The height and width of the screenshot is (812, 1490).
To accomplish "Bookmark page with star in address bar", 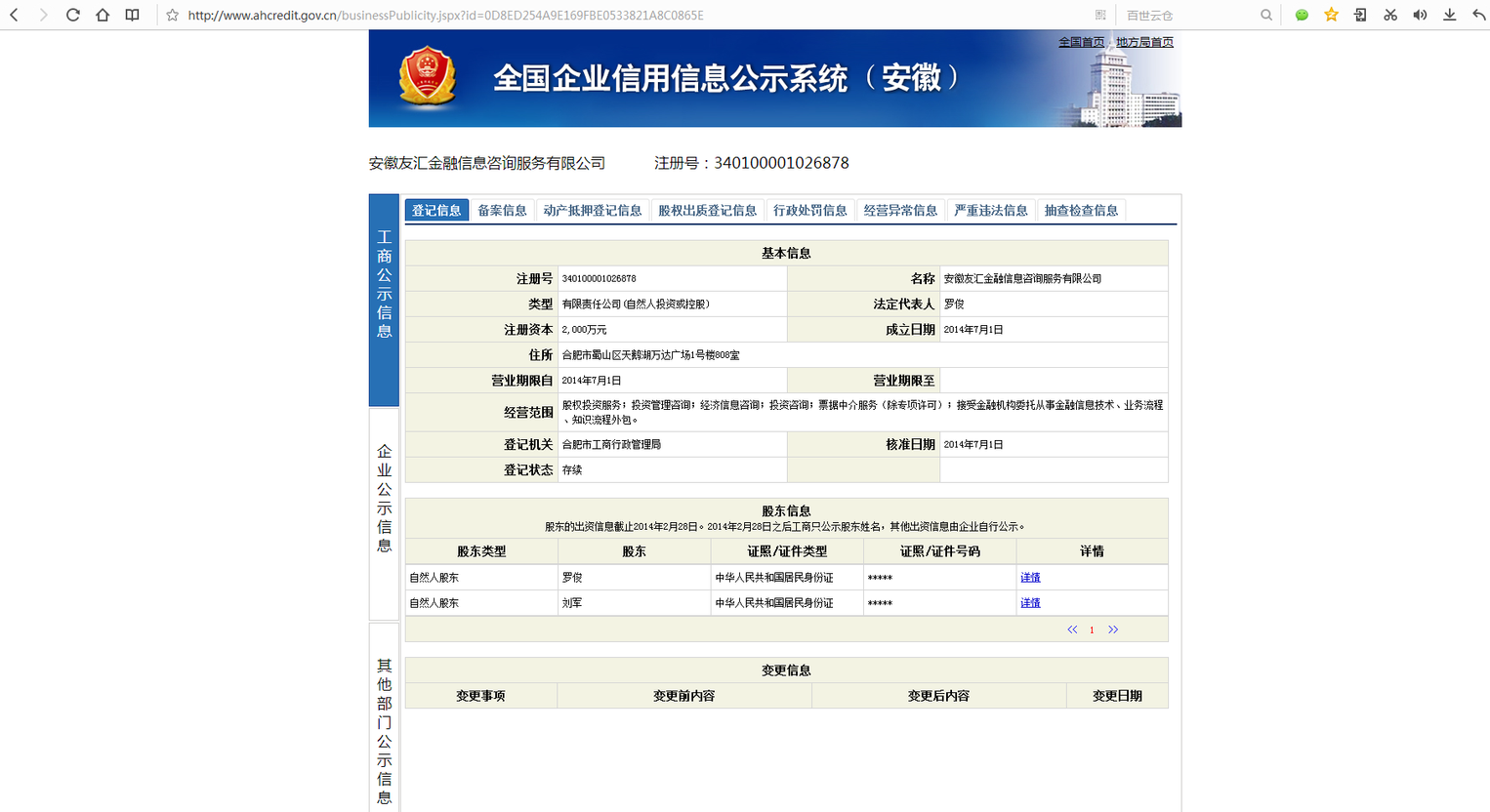I will tap(173, 16).
